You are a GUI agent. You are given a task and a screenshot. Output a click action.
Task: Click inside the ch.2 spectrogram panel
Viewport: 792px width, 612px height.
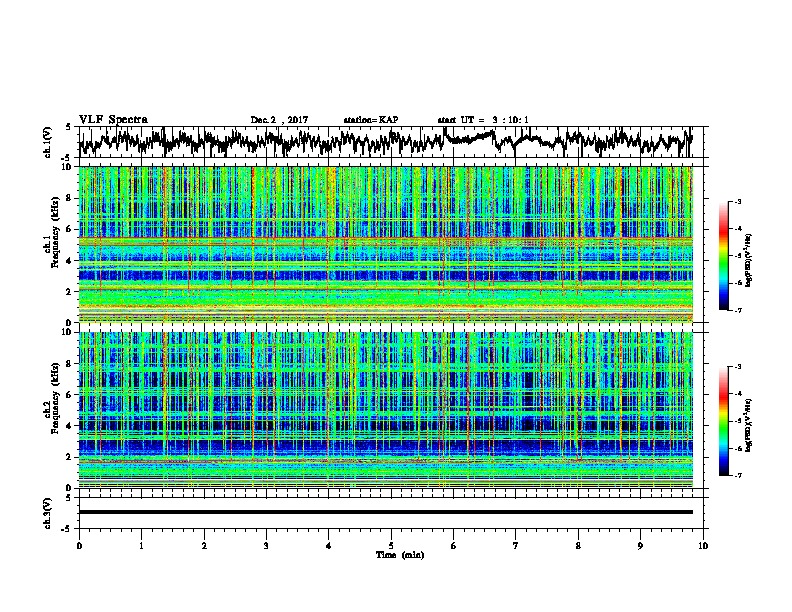click(x=386, y=410)
